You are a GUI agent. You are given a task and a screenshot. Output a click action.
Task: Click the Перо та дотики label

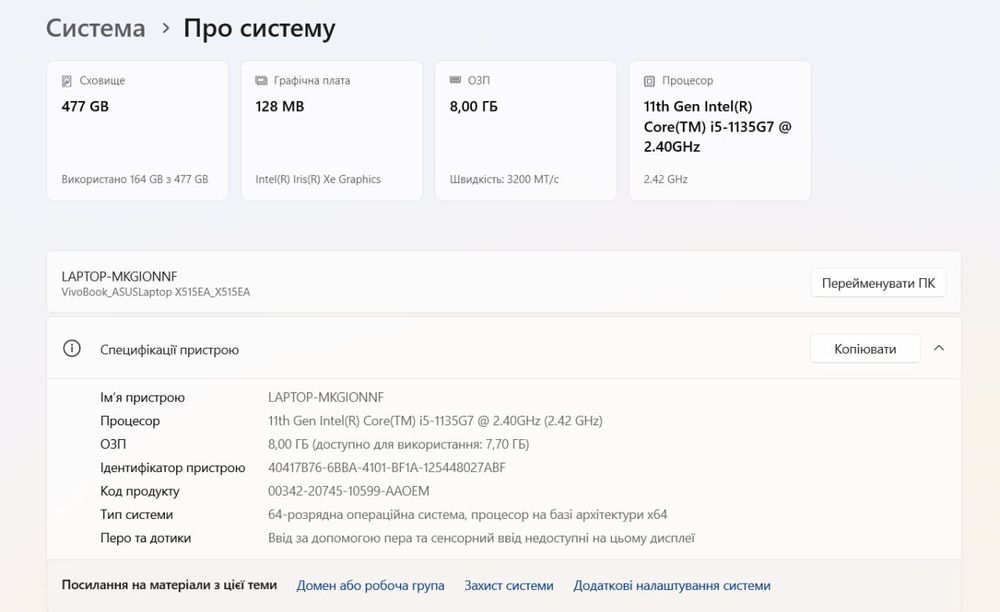tap(145, 538)
